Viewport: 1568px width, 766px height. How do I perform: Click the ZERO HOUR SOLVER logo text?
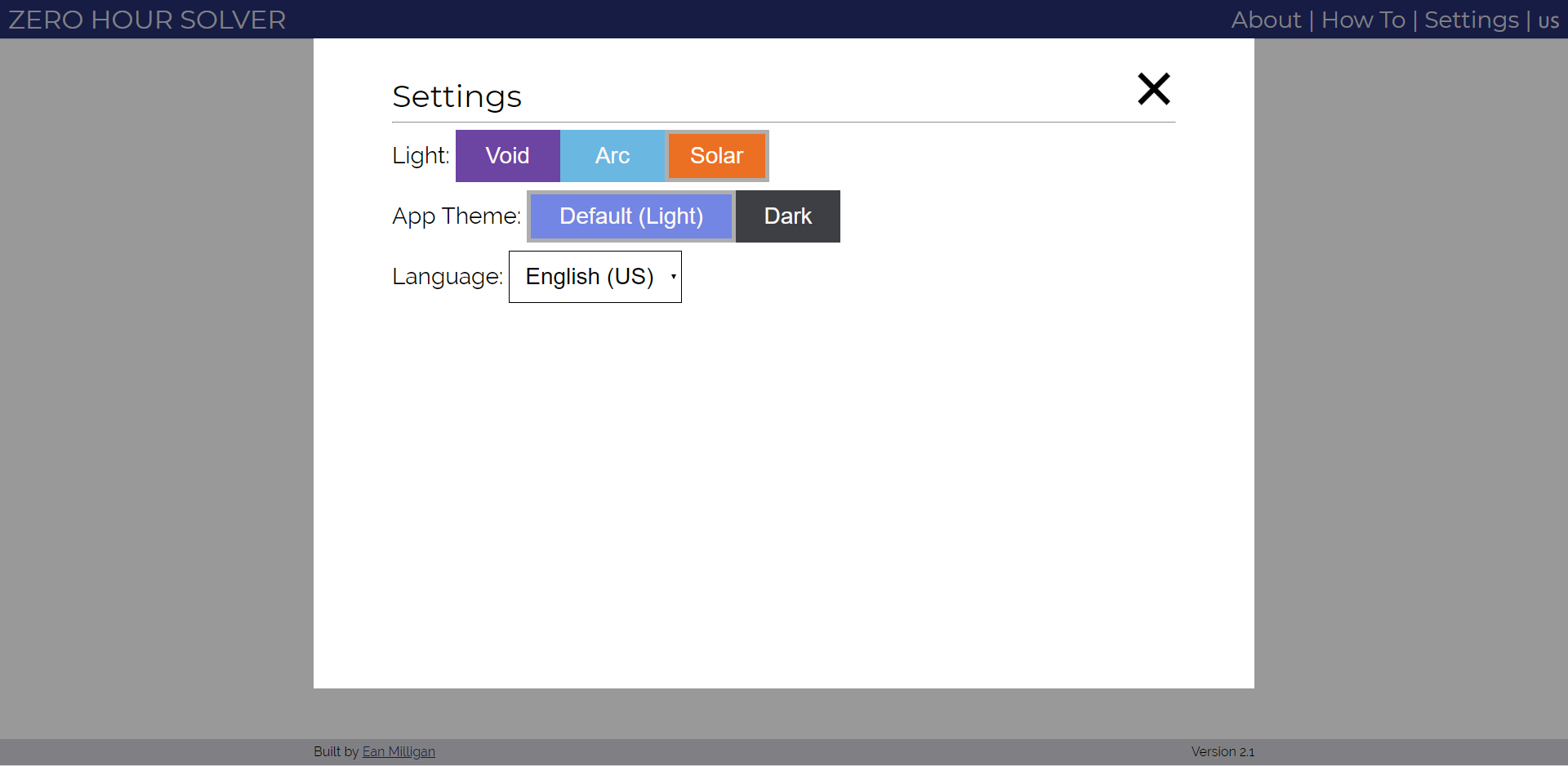click(146, 20)
